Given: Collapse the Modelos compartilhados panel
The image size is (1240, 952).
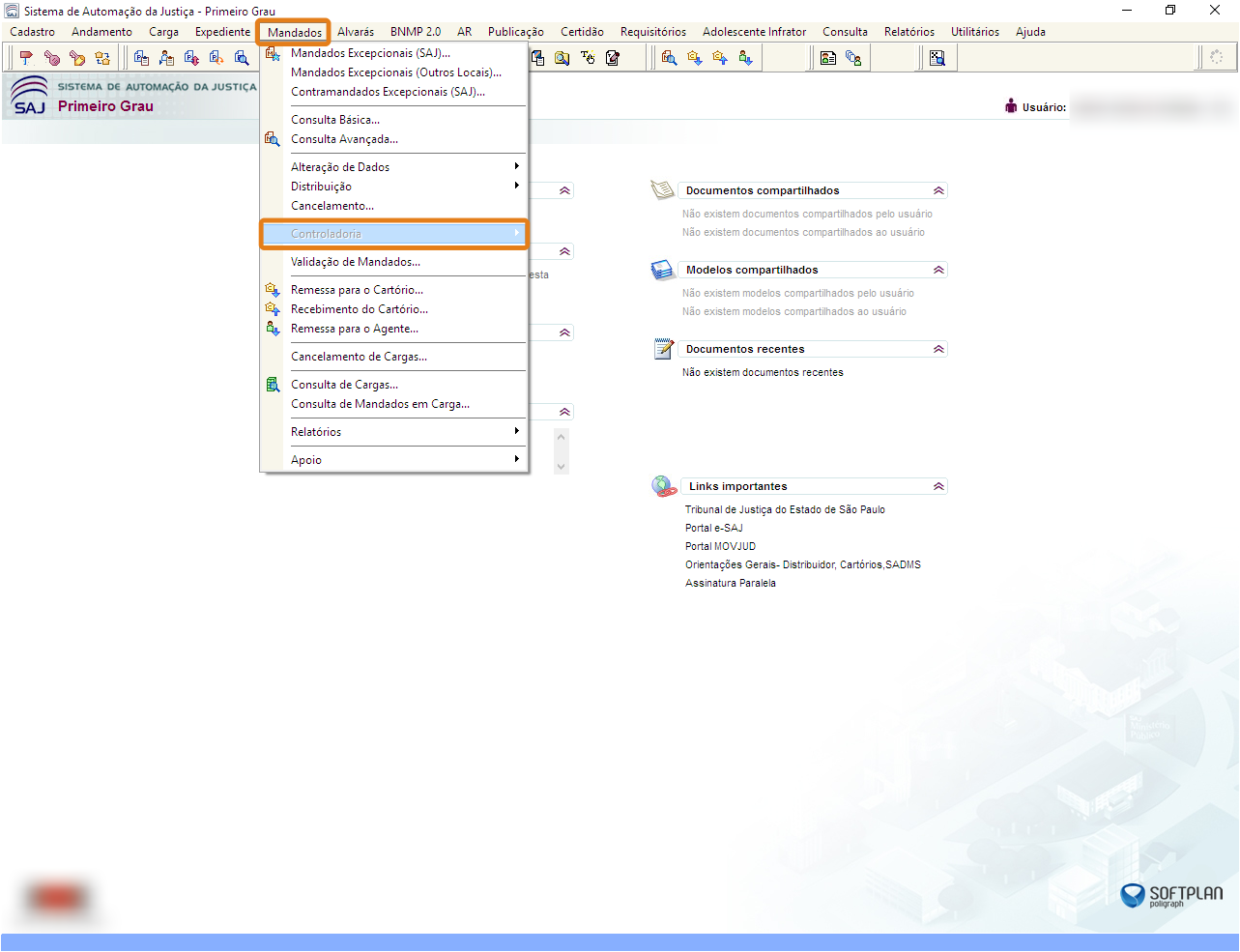Looking at the screenshot, I should pos(938,270).
